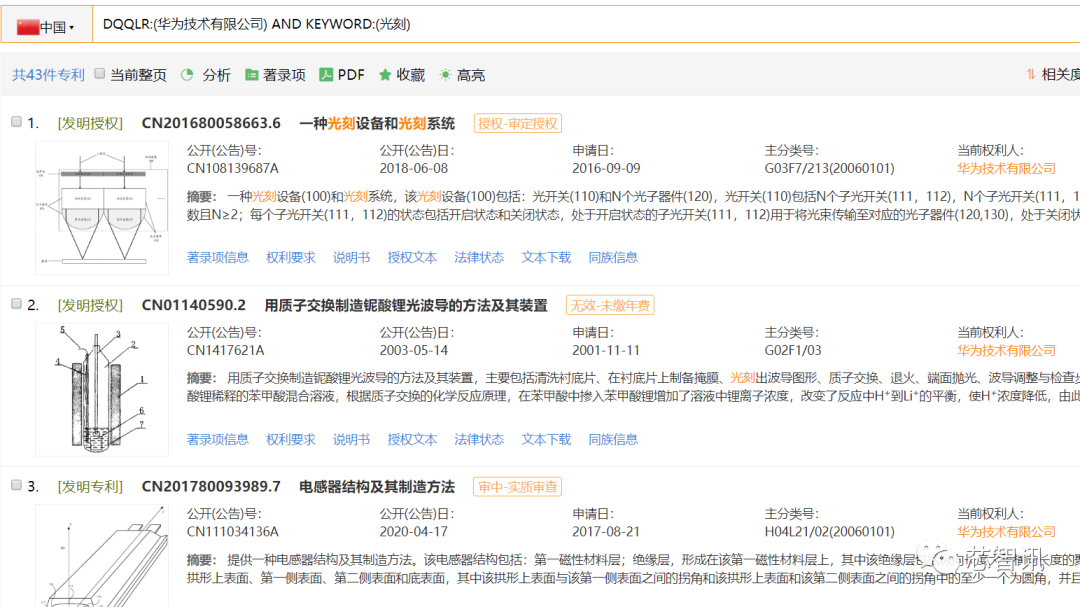Click publication number CN108139687A

point(232,169)
